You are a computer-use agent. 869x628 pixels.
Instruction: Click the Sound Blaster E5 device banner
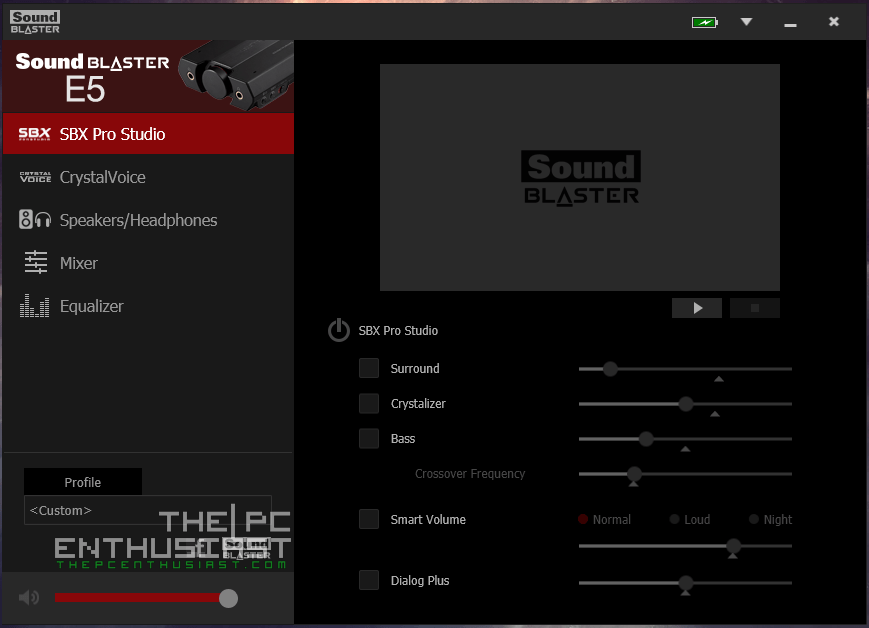pos(149,76)
